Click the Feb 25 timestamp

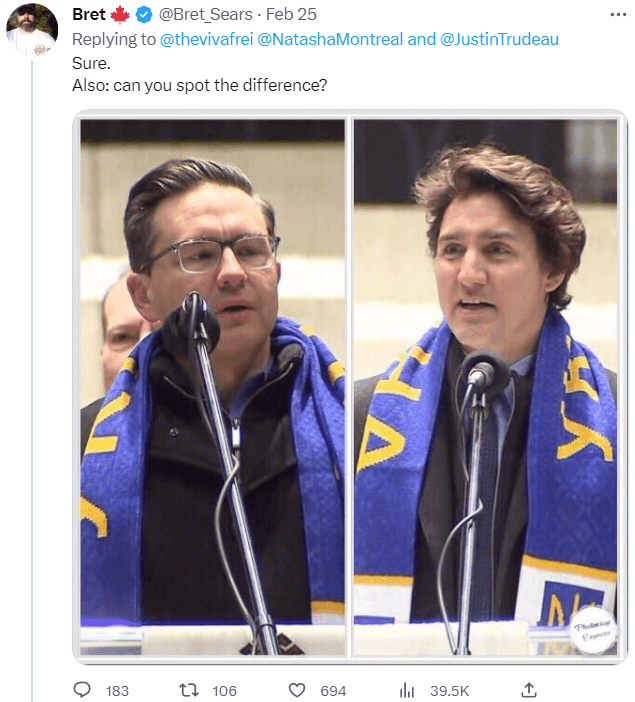click(x=291, y=14)
